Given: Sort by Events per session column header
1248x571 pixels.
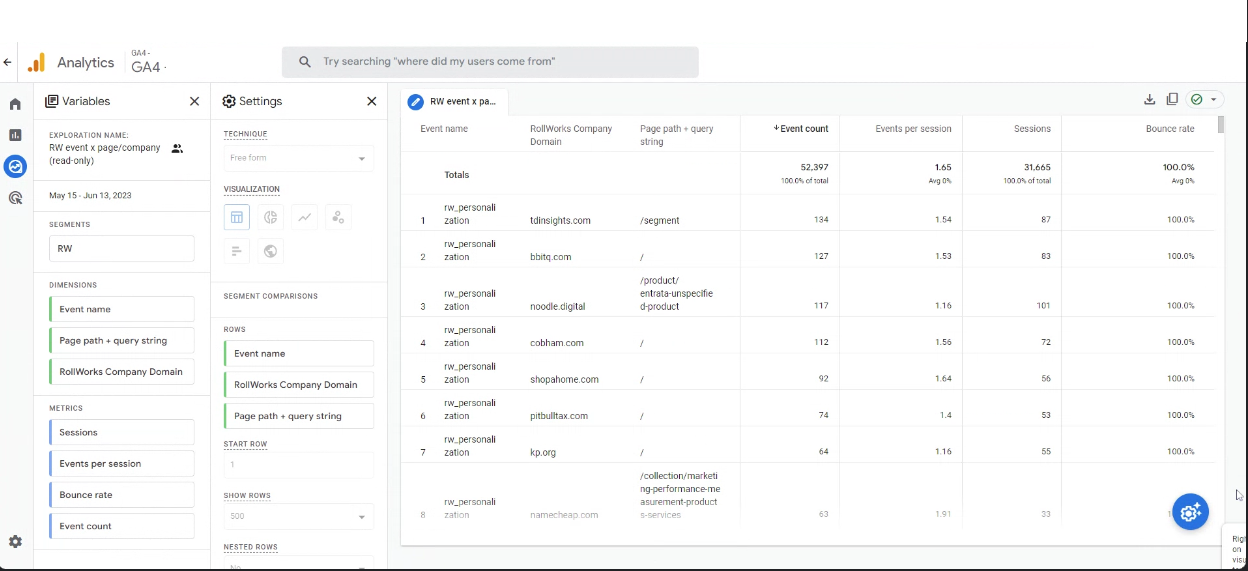Looking at the screenshot, I should pyautogui.click(x=913, y=129).
